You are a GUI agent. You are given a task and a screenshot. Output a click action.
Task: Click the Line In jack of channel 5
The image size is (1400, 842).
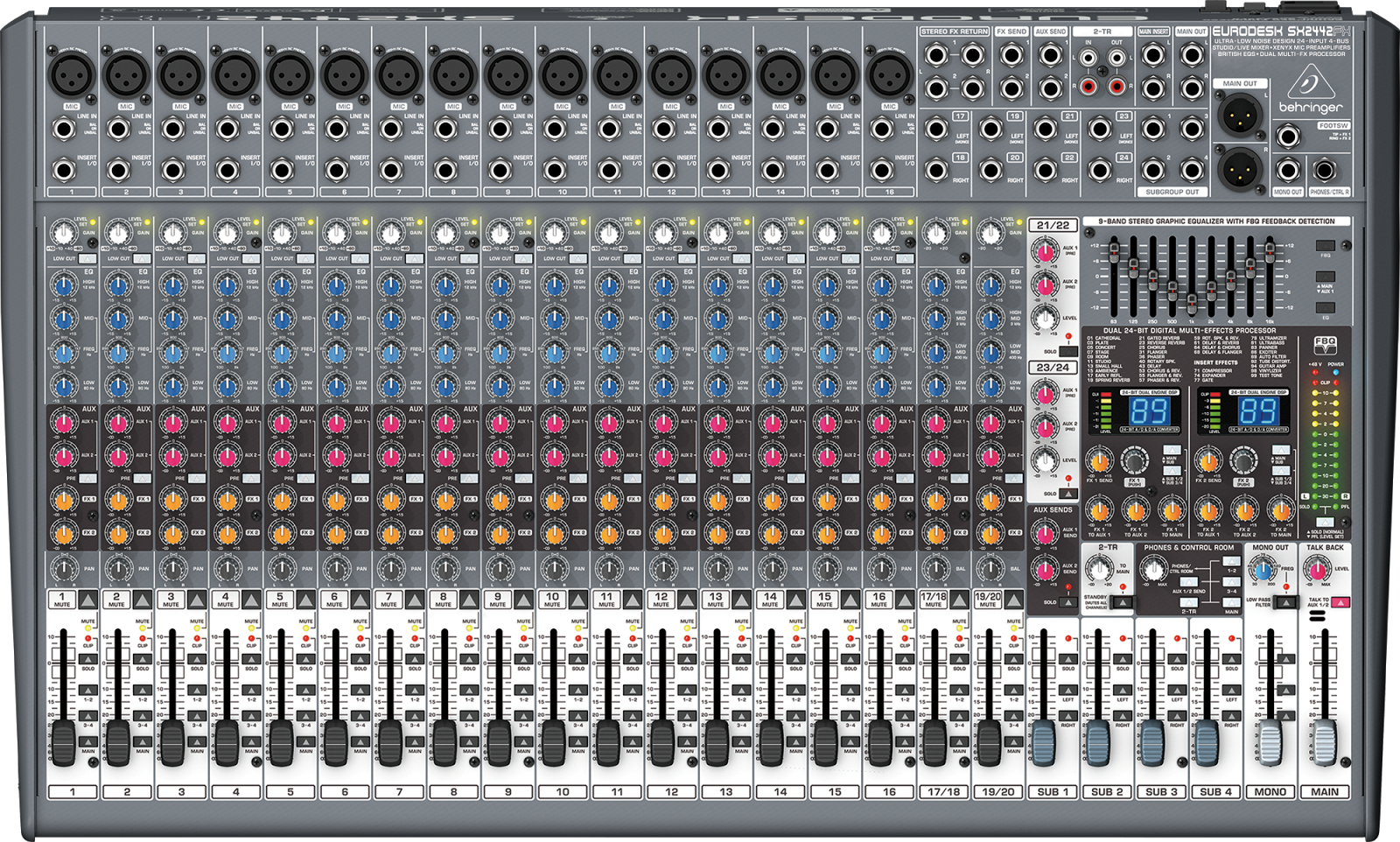click(x=282, y=130)
